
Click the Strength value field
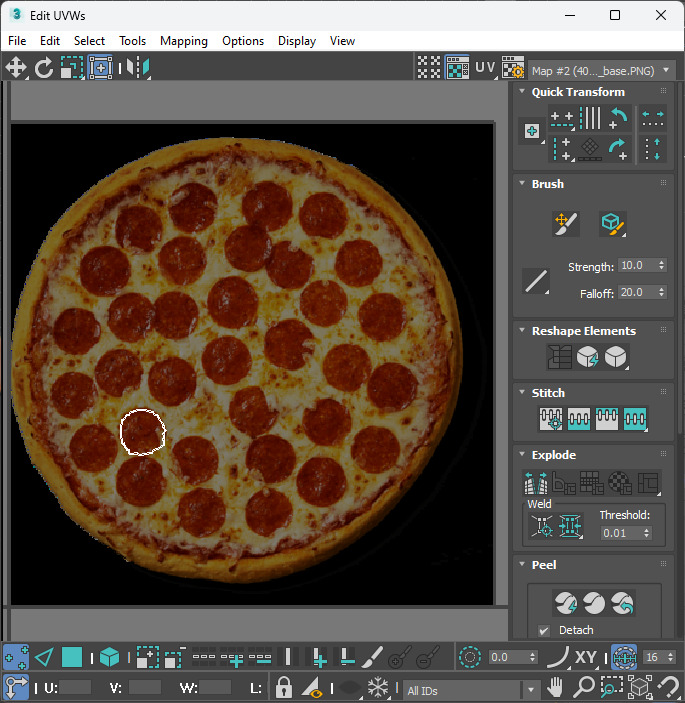tap(637, 265)
